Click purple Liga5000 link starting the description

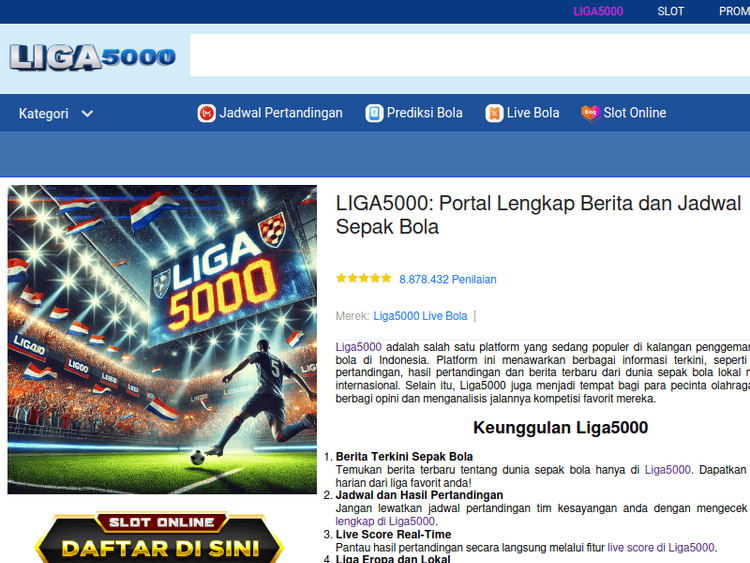358,347
